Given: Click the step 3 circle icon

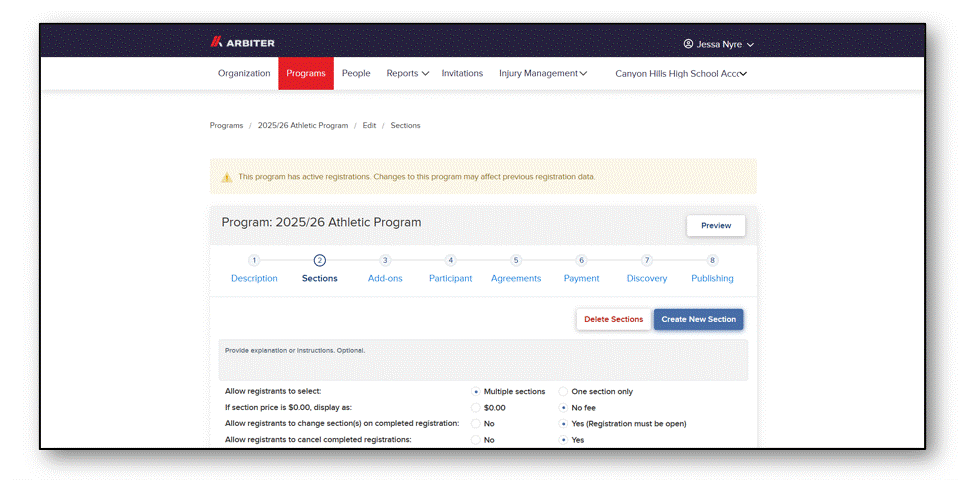Looking at the screenshot, I should [385, 260].
